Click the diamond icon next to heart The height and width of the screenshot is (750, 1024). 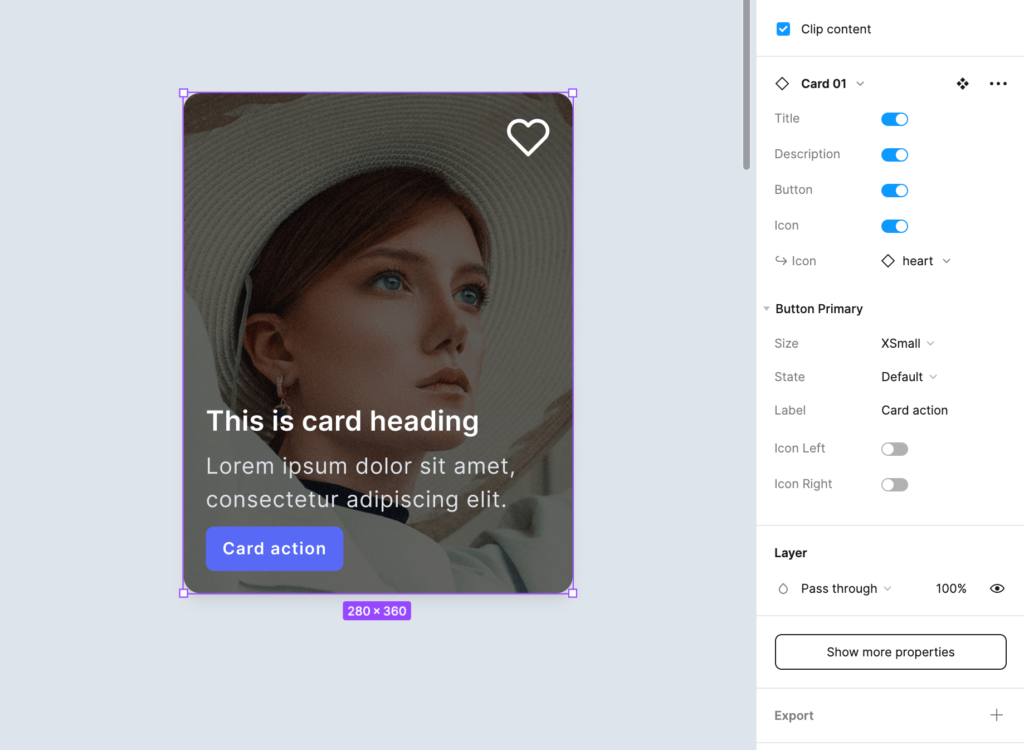(x=888, y=261)
